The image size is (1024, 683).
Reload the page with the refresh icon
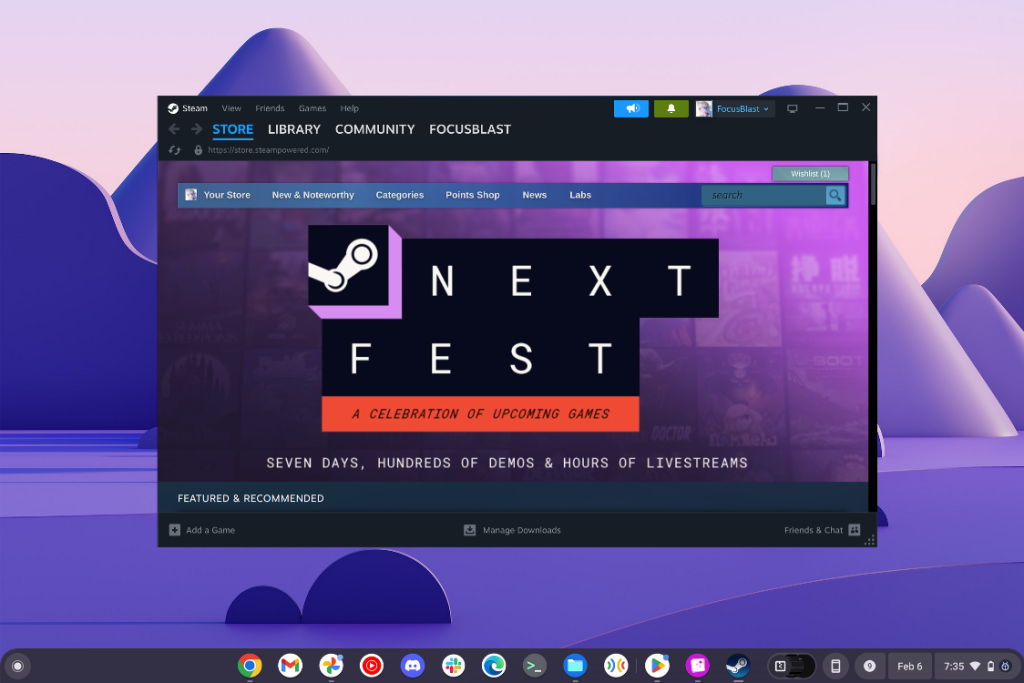click(x=174, y=150)
